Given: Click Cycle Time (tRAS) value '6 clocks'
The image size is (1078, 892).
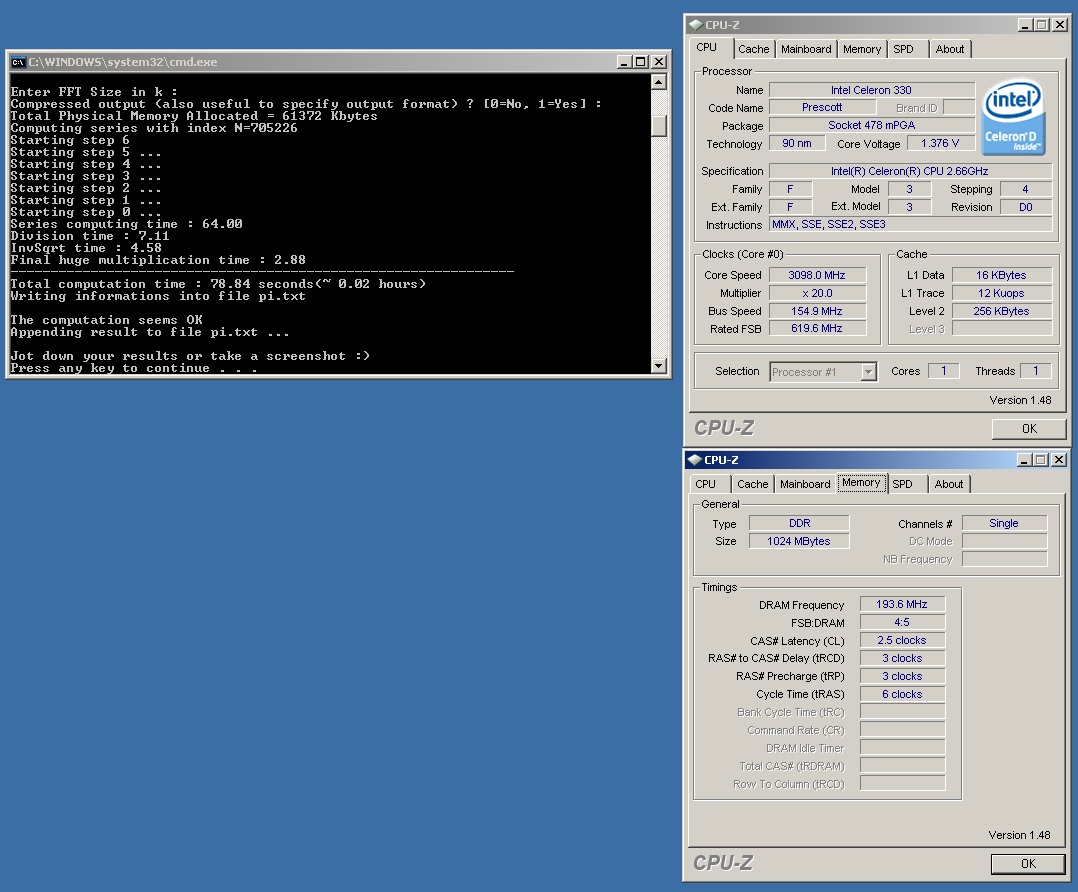Looking at the screenshot, I should (x=902, y=694).
